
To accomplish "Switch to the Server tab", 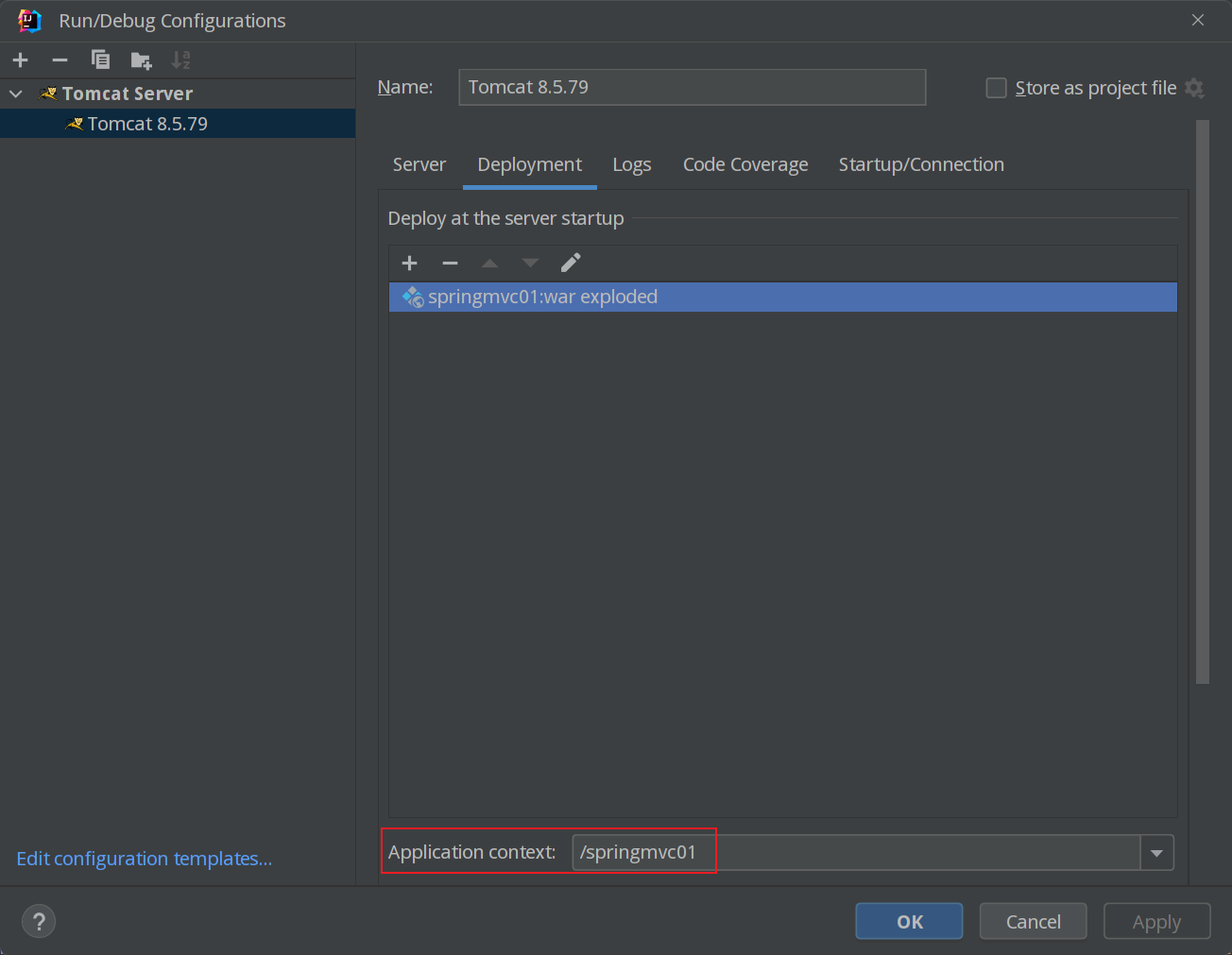I will tap(419, 164).
